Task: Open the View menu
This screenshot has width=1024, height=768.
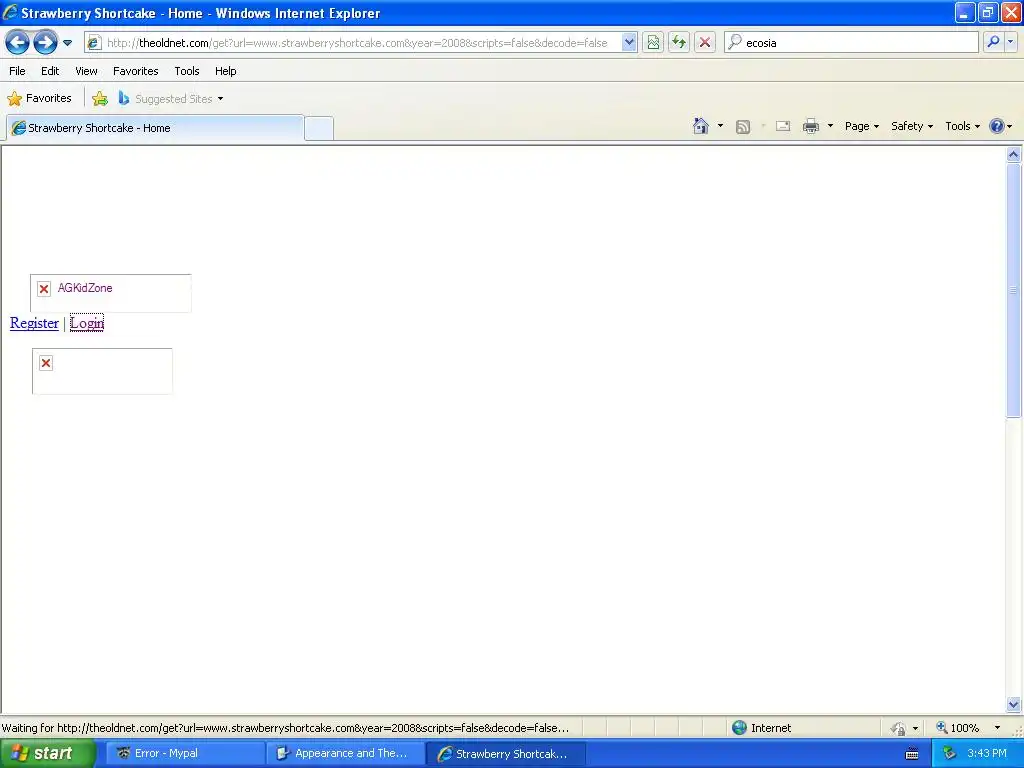Action: (86, 71)
